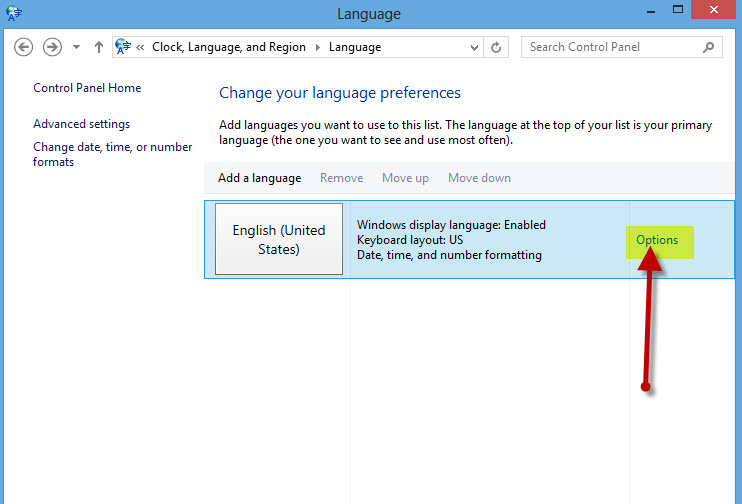Click the Back navigation arrow

[x=23, y=47]
